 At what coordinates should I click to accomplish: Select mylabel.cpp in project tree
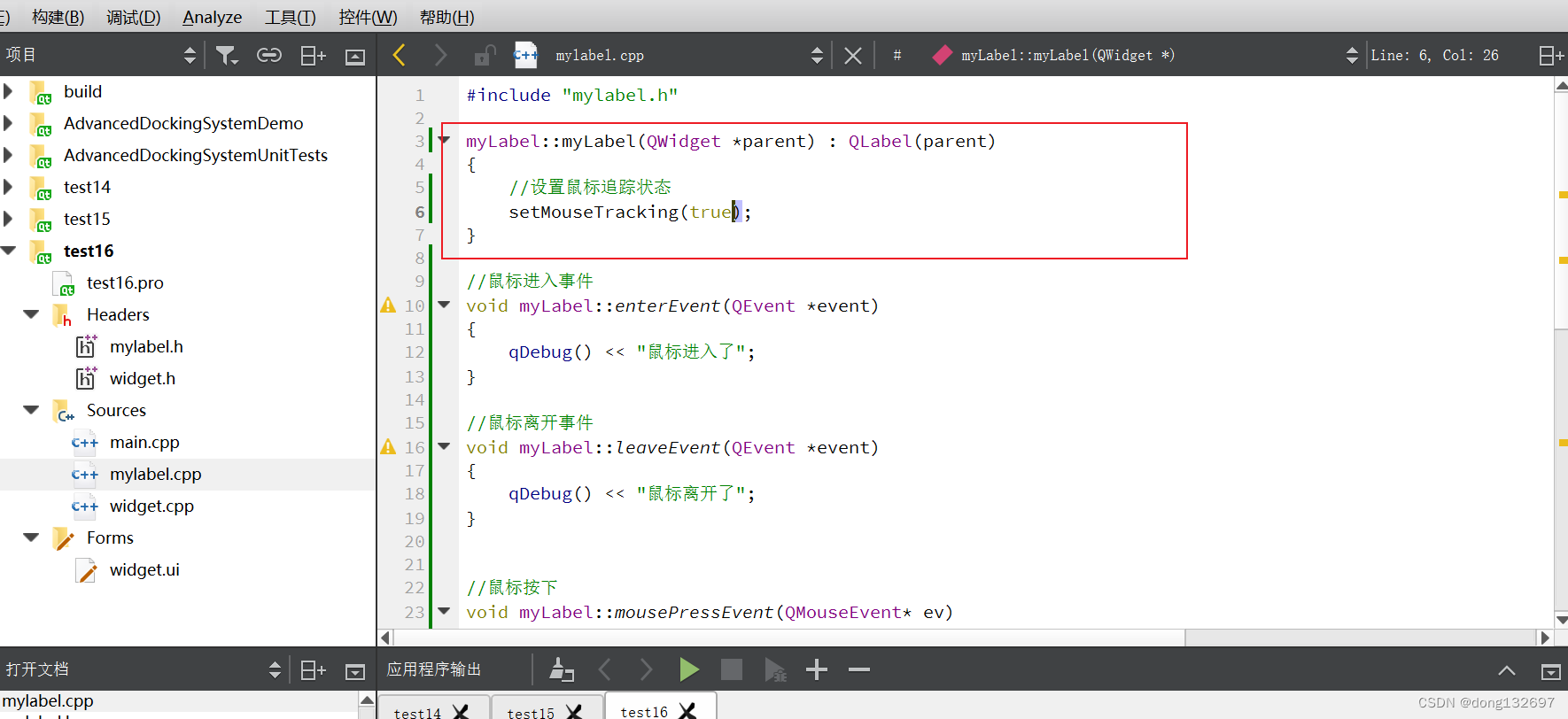[x=155, y=474]
